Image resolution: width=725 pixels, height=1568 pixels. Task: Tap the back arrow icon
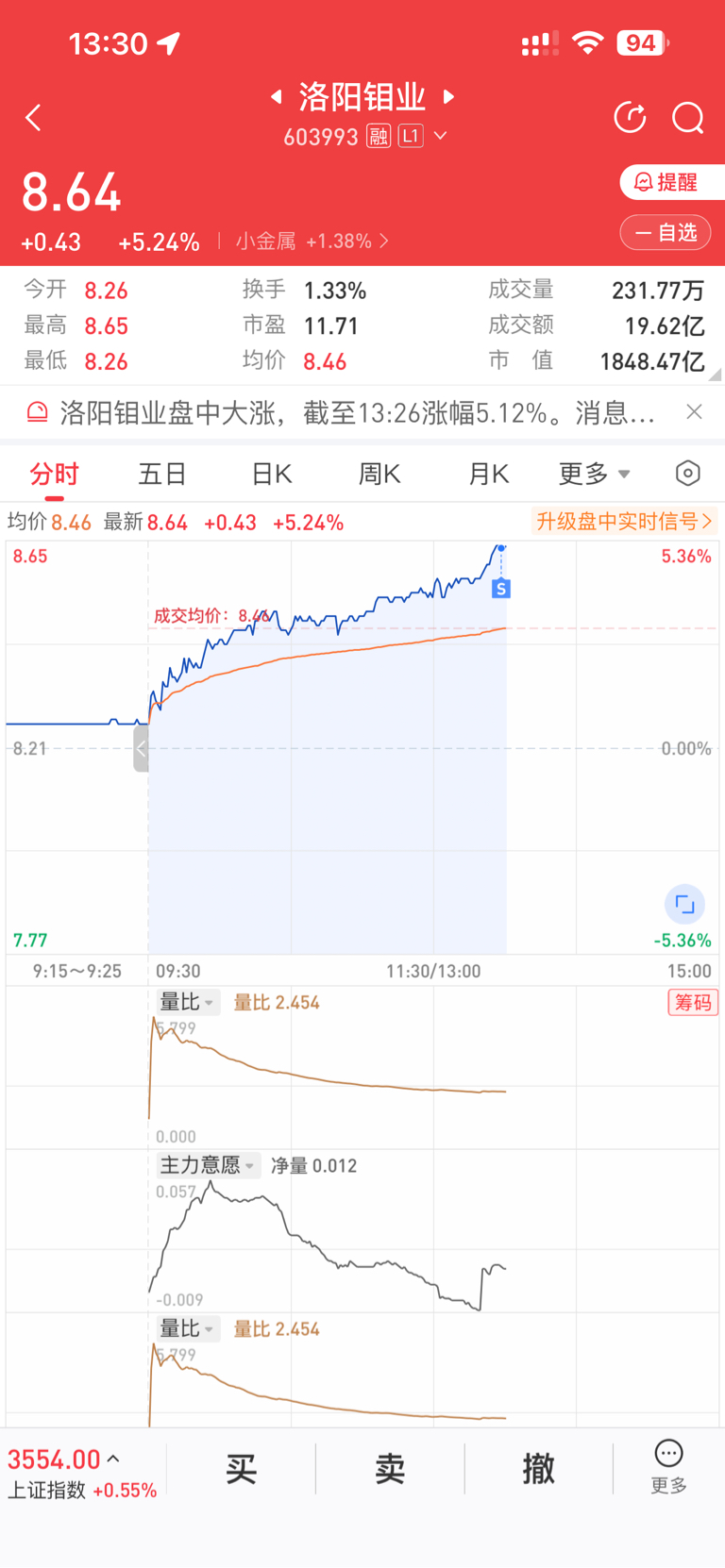click(33, 118)
